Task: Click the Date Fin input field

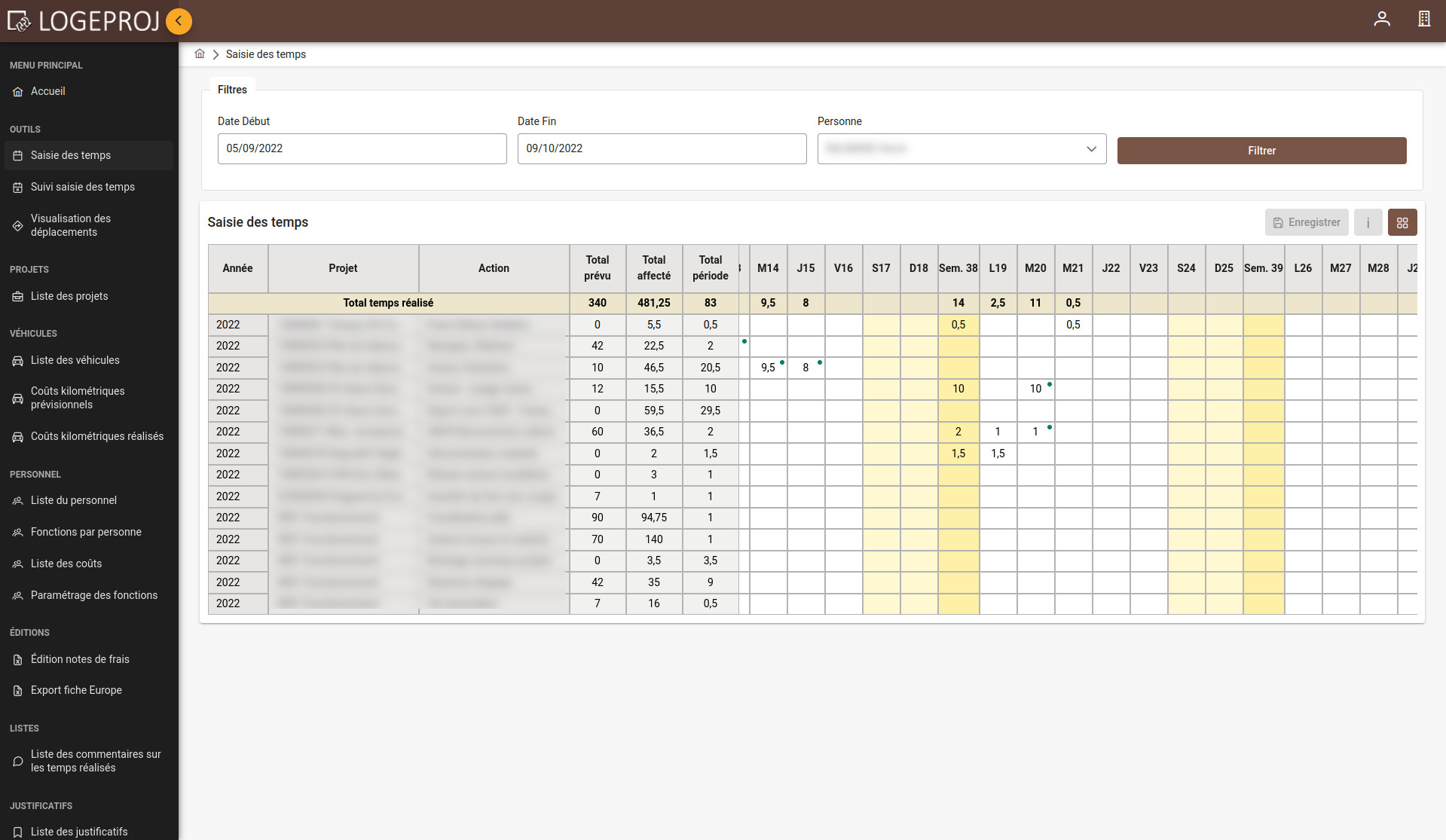Action: point(661,149)
